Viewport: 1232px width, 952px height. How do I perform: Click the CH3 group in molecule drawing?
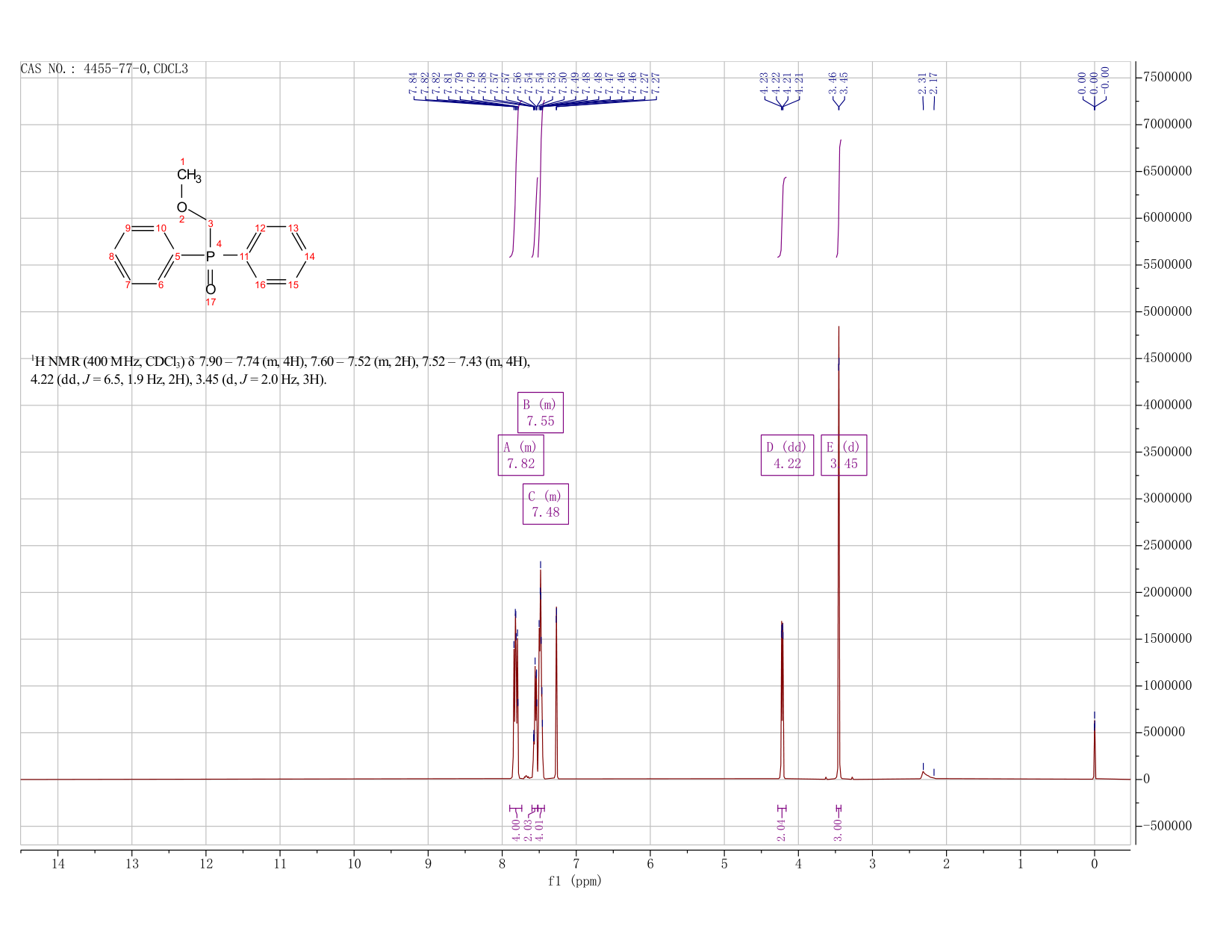[x=189, y=175]
